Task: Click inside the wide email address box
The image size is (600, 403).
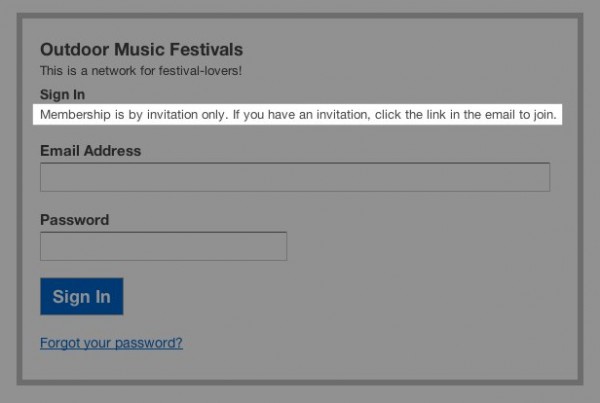Action: coord(295,177)
